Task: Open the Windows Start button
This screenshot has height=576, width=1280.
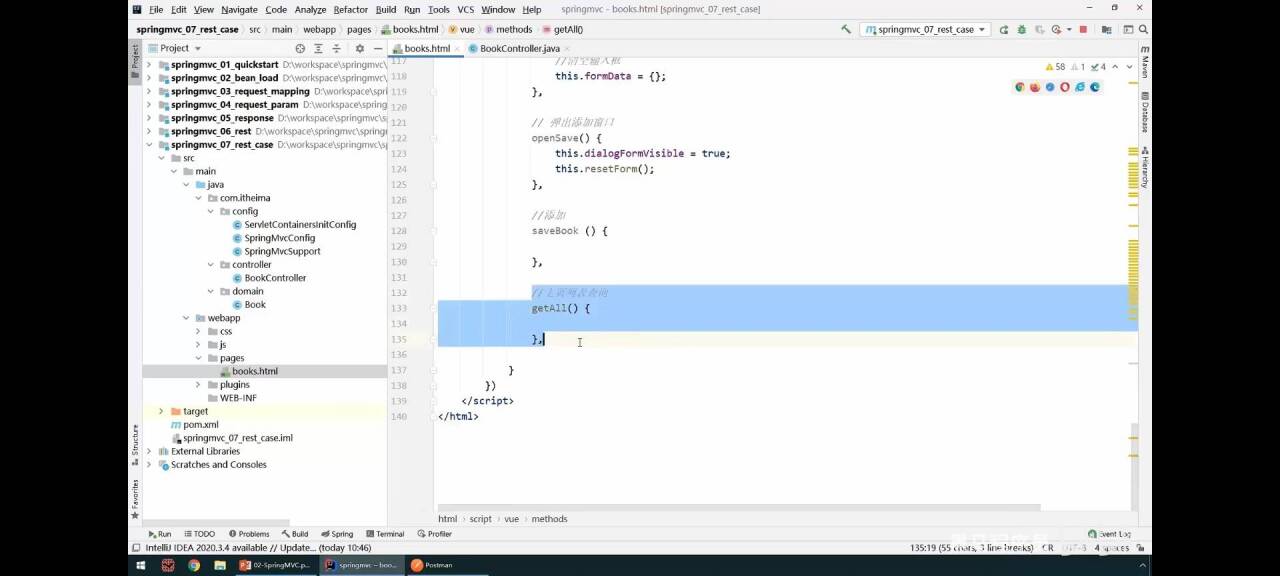Action: click(x=140, y=565)
